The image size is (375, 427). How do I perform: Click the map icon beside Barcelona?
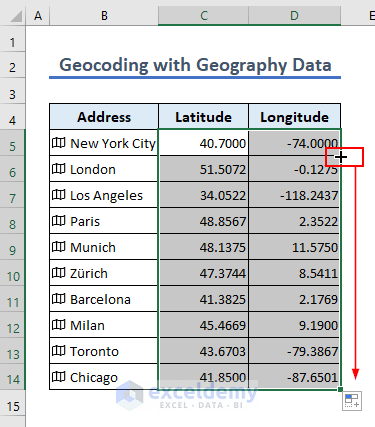[59, 299]
